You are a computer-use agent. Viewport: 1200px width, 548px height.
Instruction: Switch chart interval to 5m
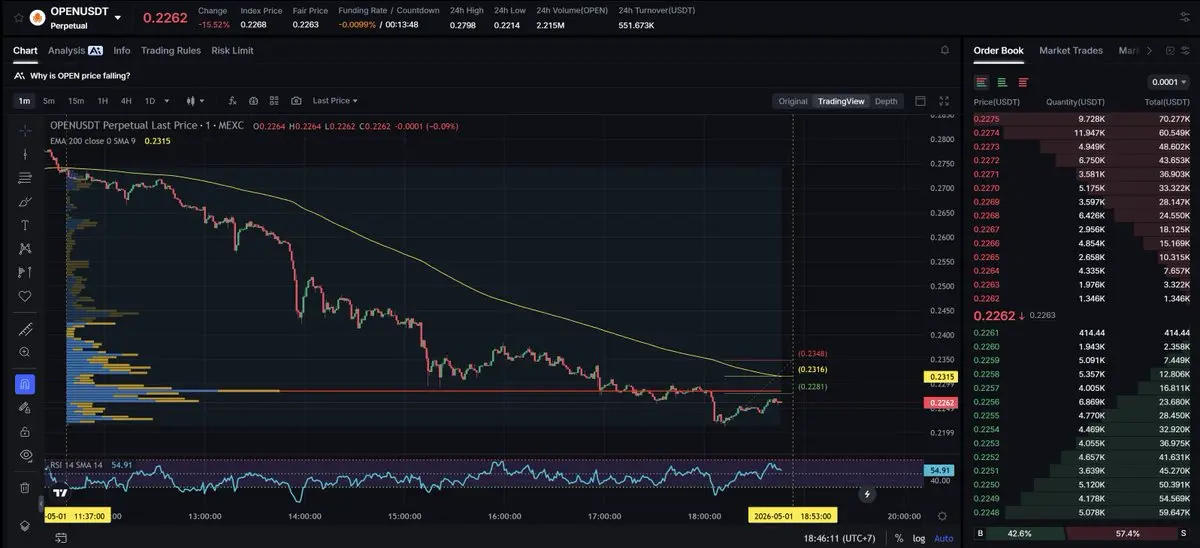tap(49, 101)
